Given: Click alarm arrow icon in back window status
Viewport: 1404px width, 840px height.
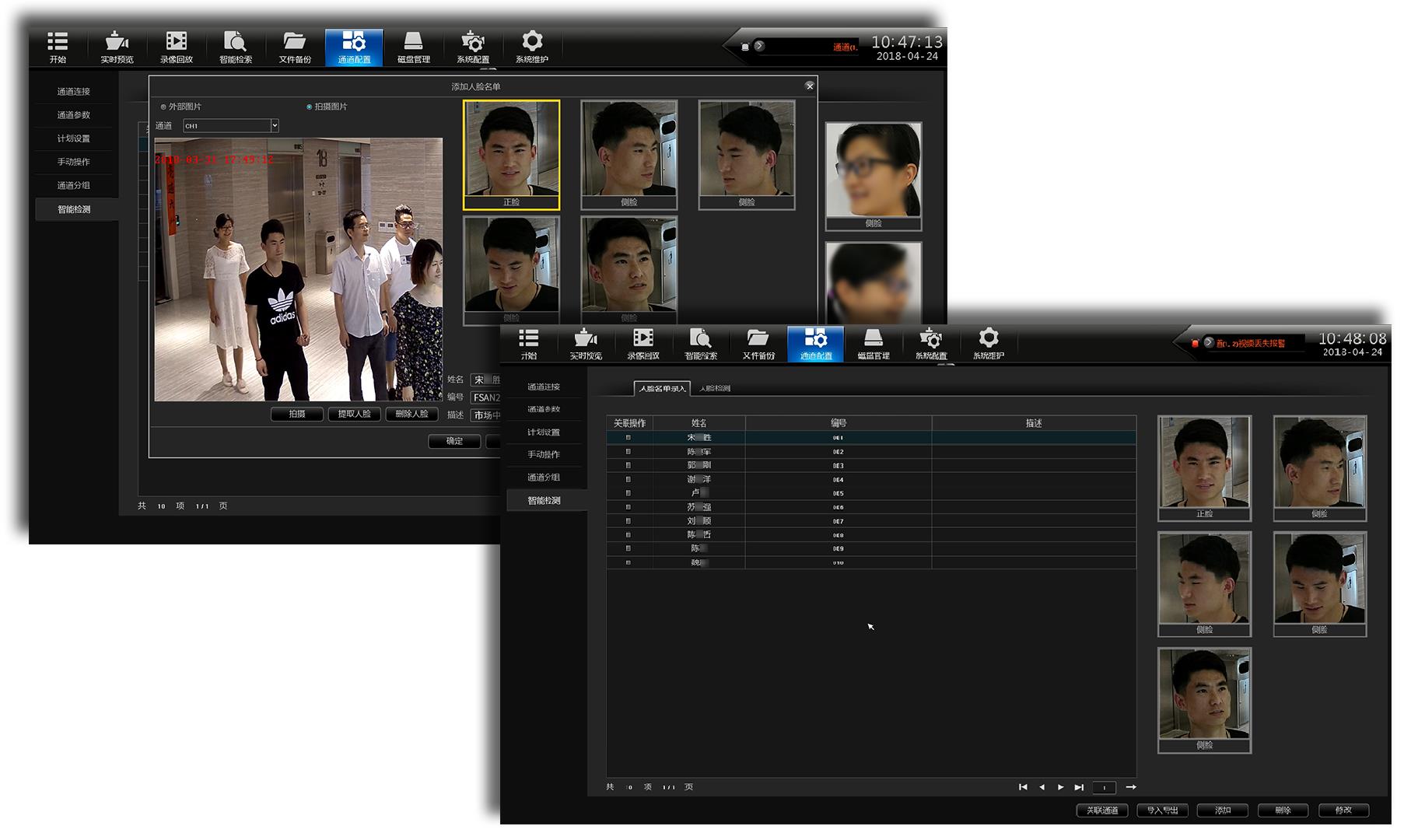Looking at the screenshot, I should pos(759,46).
